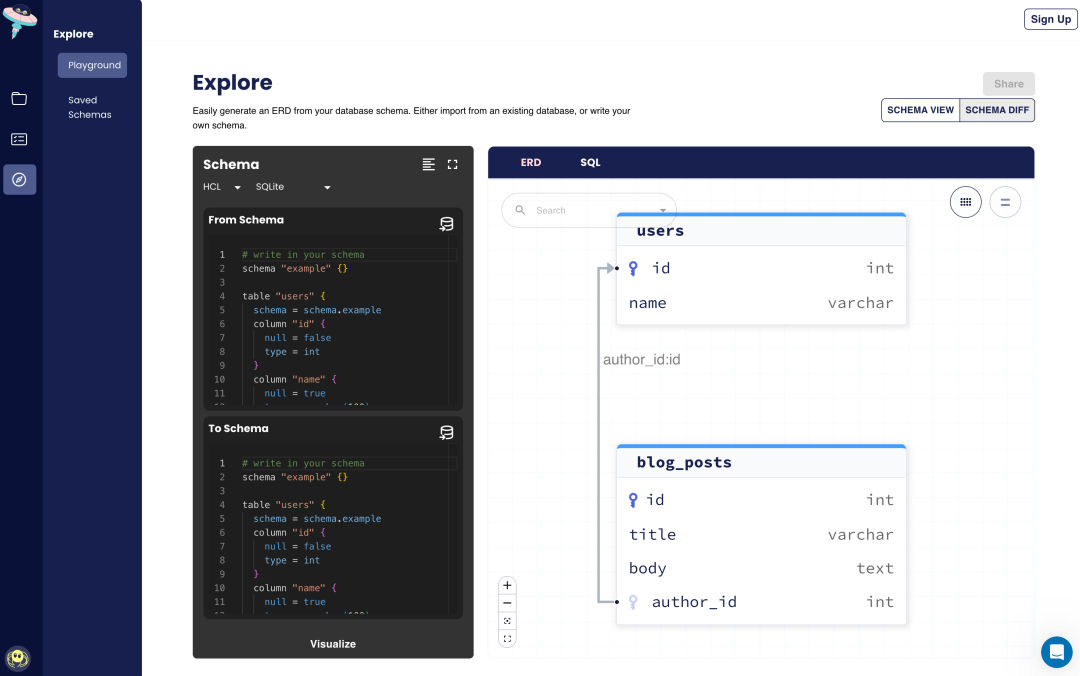Image resolution: width=1080 pixels, height=676 pixels.
Task: Click the name column in users table
Action: point(761,303)
